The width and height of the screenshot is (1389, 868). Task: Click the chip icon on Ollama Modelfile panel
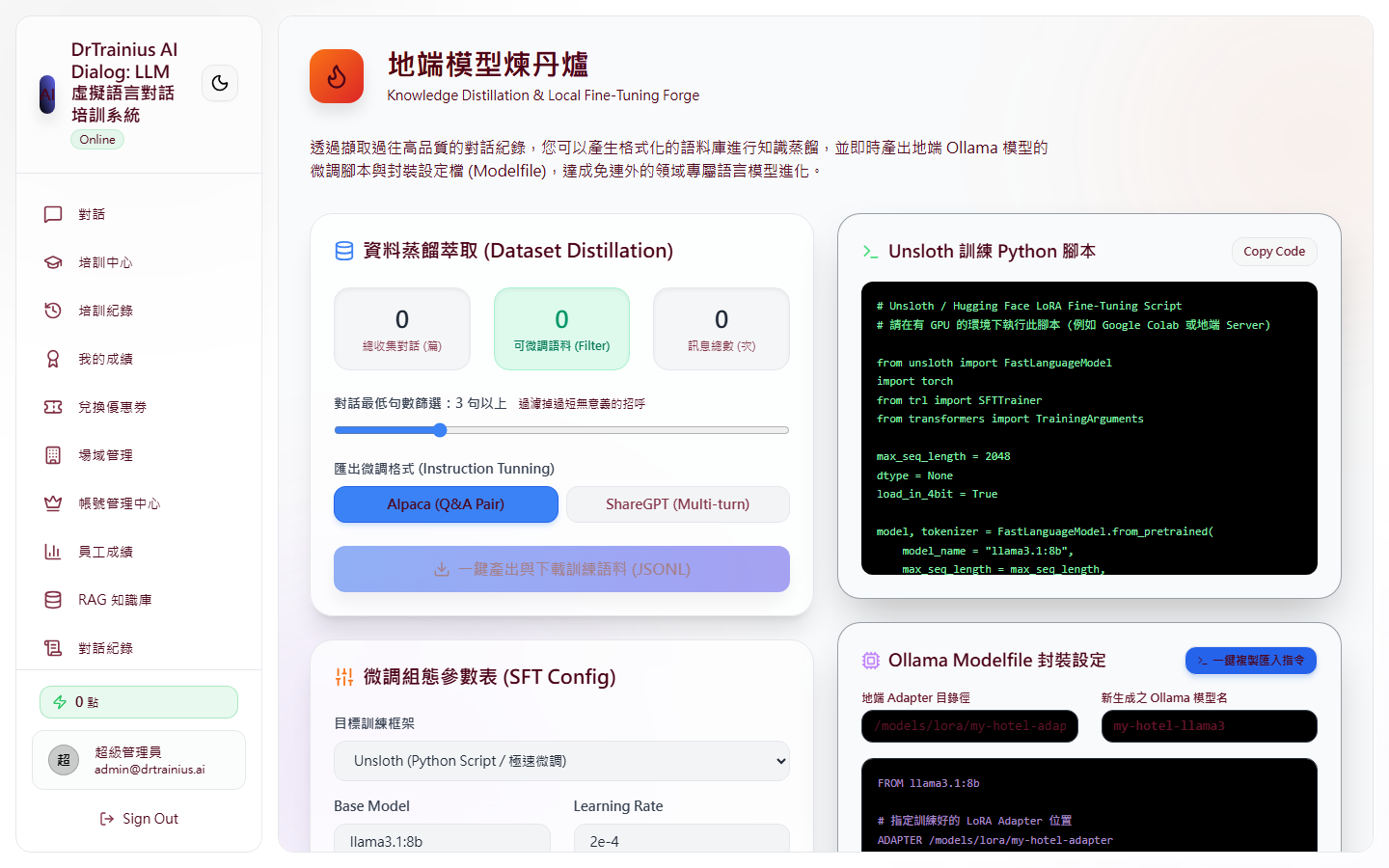pos(870,661)
